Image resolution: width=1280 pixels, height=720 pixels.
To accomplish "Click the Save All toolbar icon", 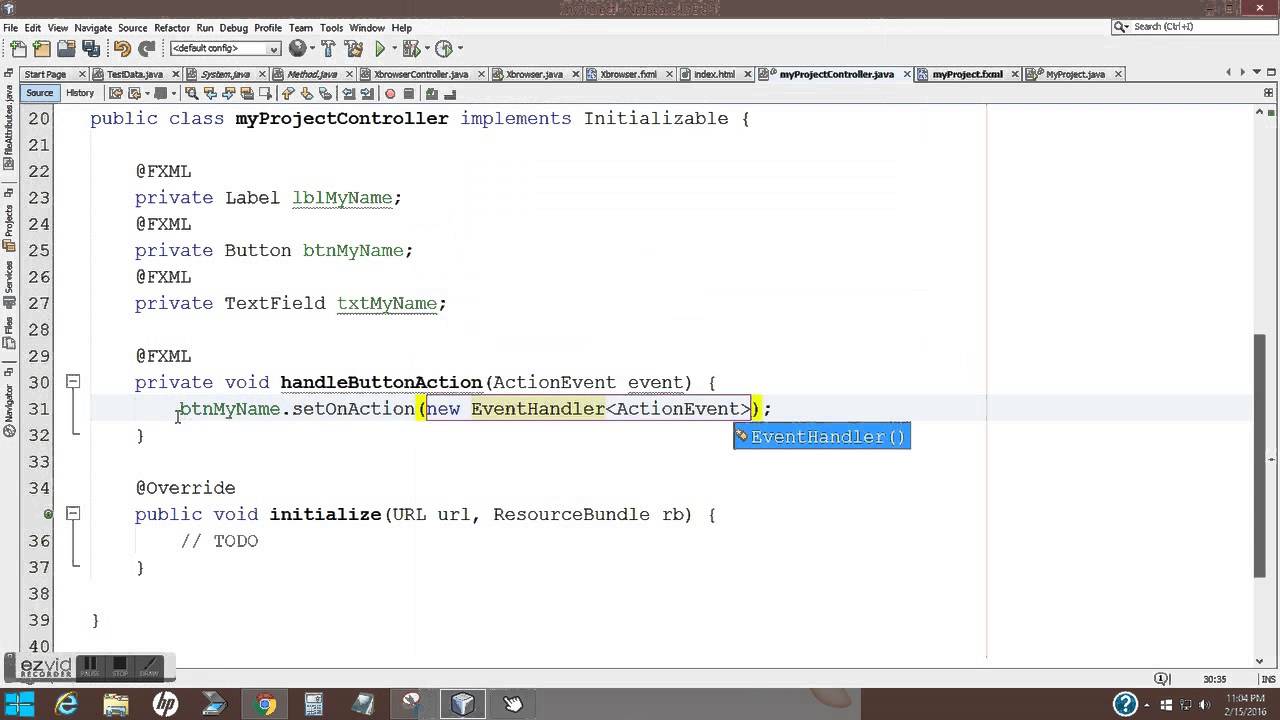I will [x=91, y=48].
